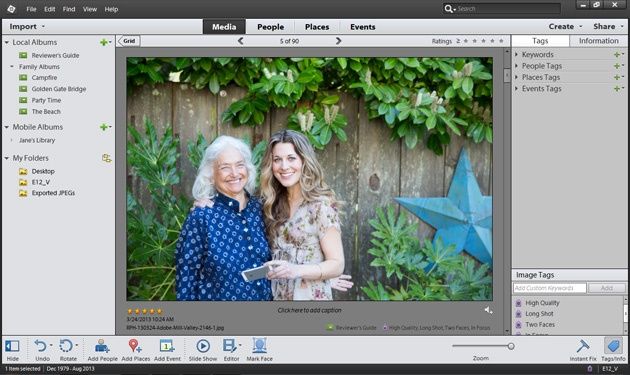630x375 pixels.
Task: Click the folder view icon beside My Folders
Action: pyautogui.click(x=106, y=158)
